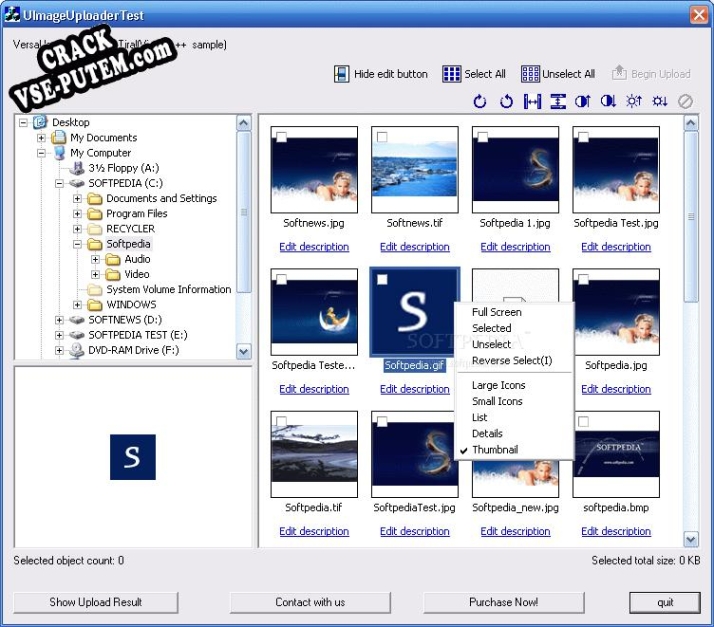714x627 pixels.
Task: Expand the My Documents node
Action: pos(41,138)
